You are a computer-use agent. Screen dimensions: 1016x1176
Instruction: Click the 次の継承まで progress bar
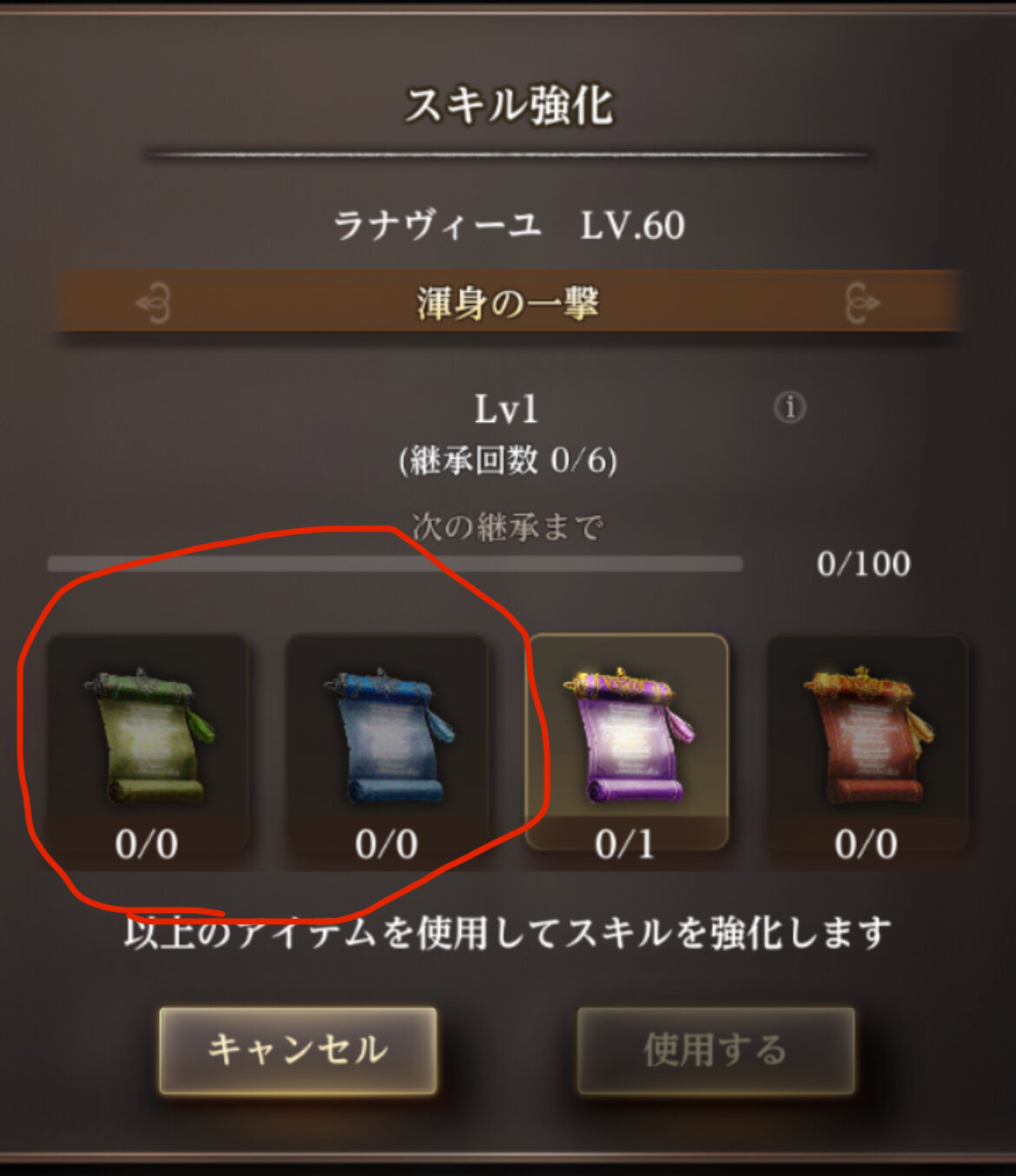pyautogui.click(x=395, y=564)
